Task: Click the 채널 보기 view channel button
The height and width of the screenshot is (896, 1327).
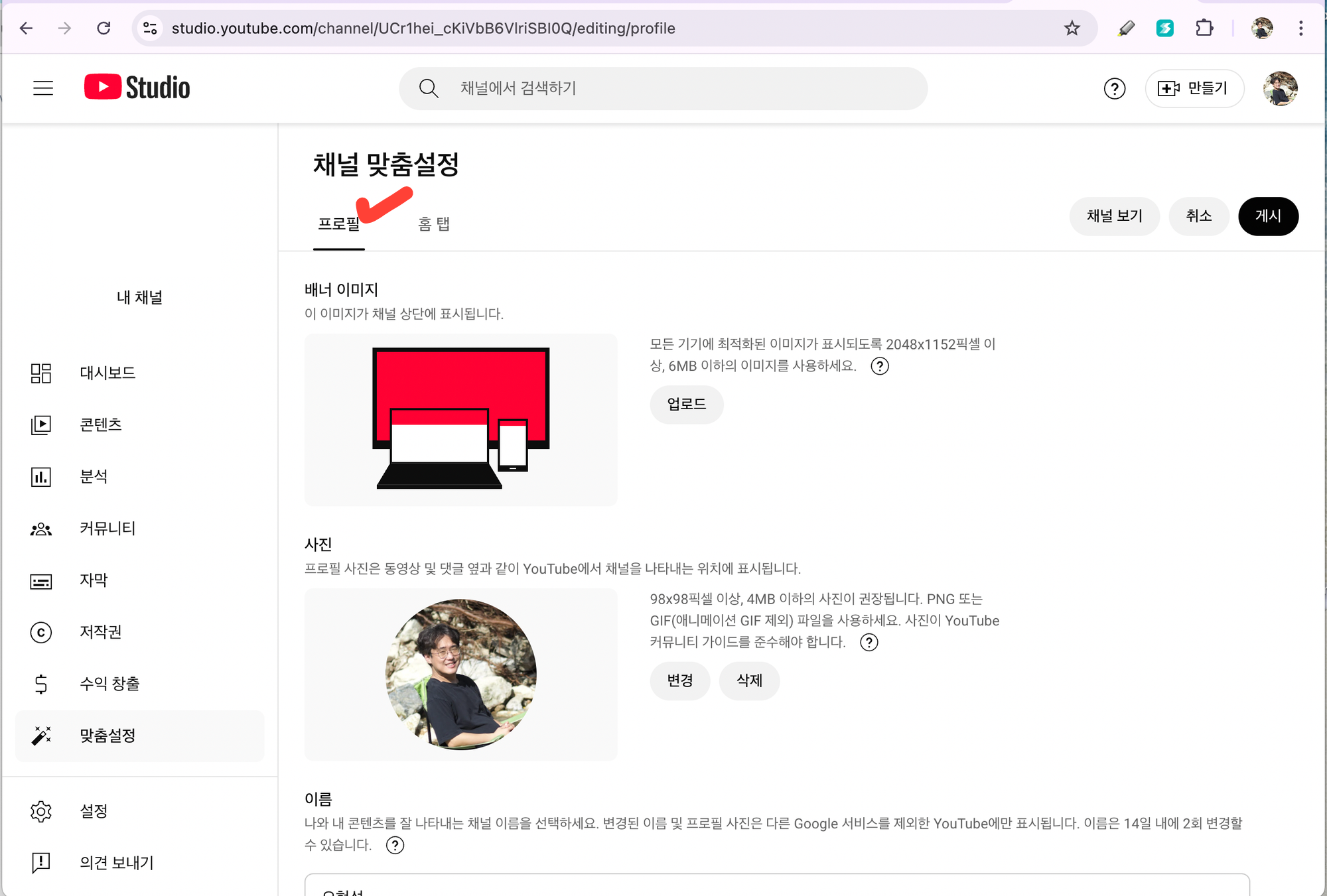Action: (1114, 216)
